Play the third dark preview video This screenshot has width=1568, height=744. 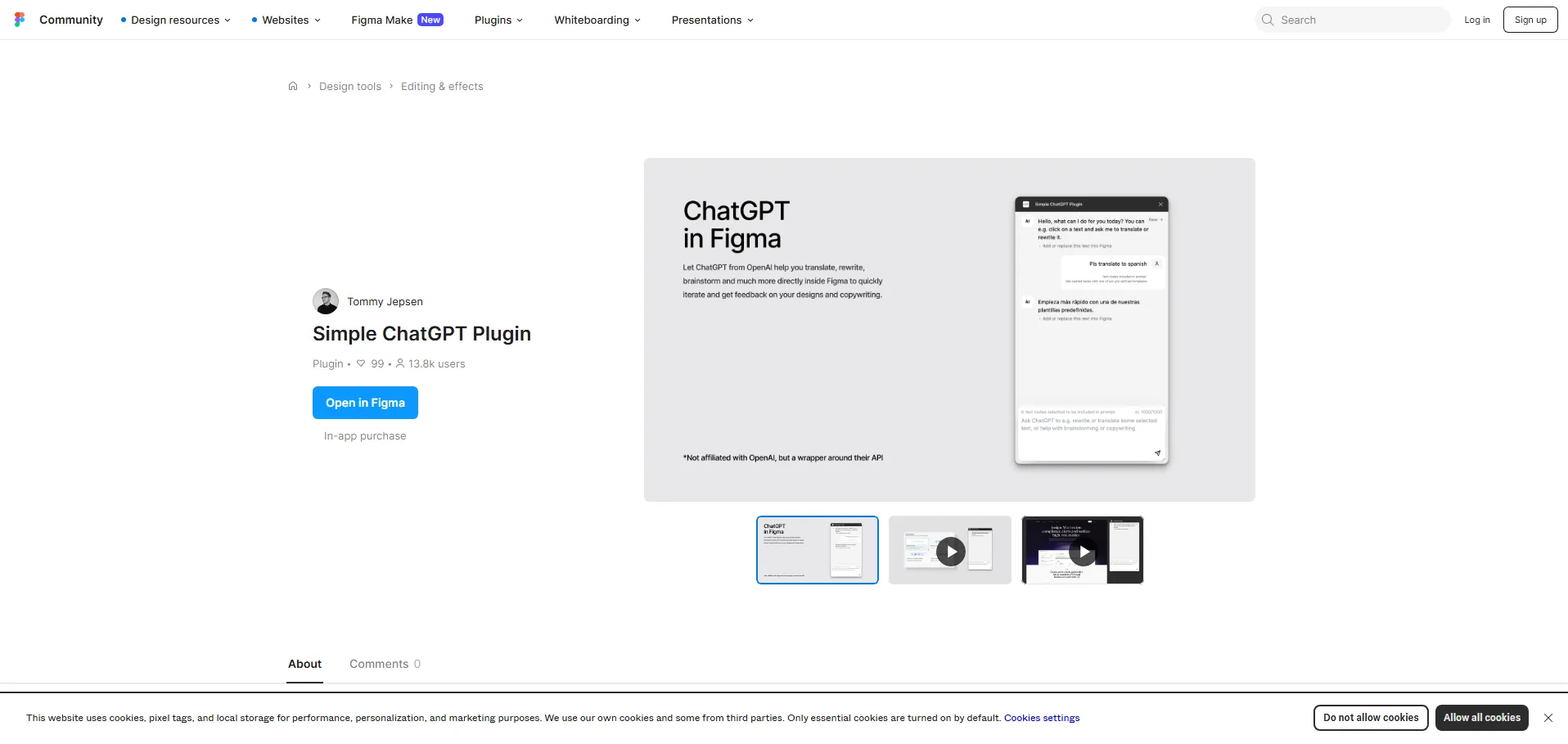[x=1083, y=551]
